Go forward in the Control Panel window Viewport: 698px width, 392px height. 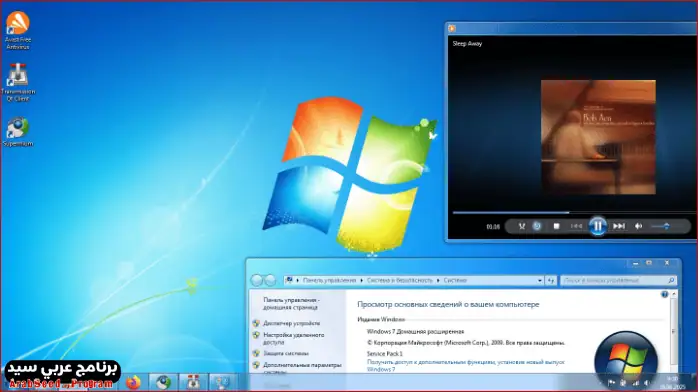pyautogui.click(x=270, y=280)
